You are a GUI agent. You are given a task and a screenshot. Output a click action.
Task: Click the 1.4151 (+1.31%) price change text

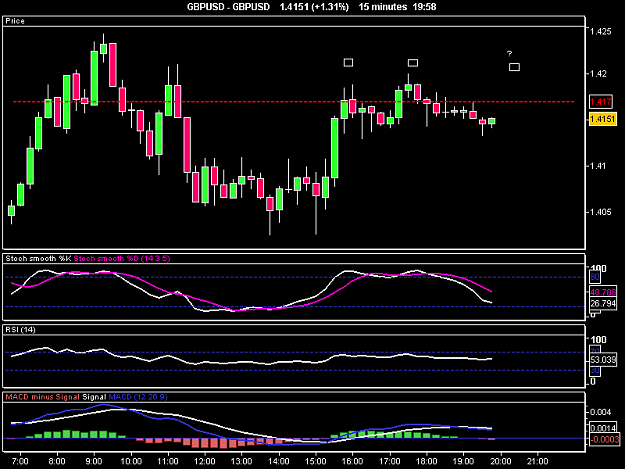coord(314,7)
